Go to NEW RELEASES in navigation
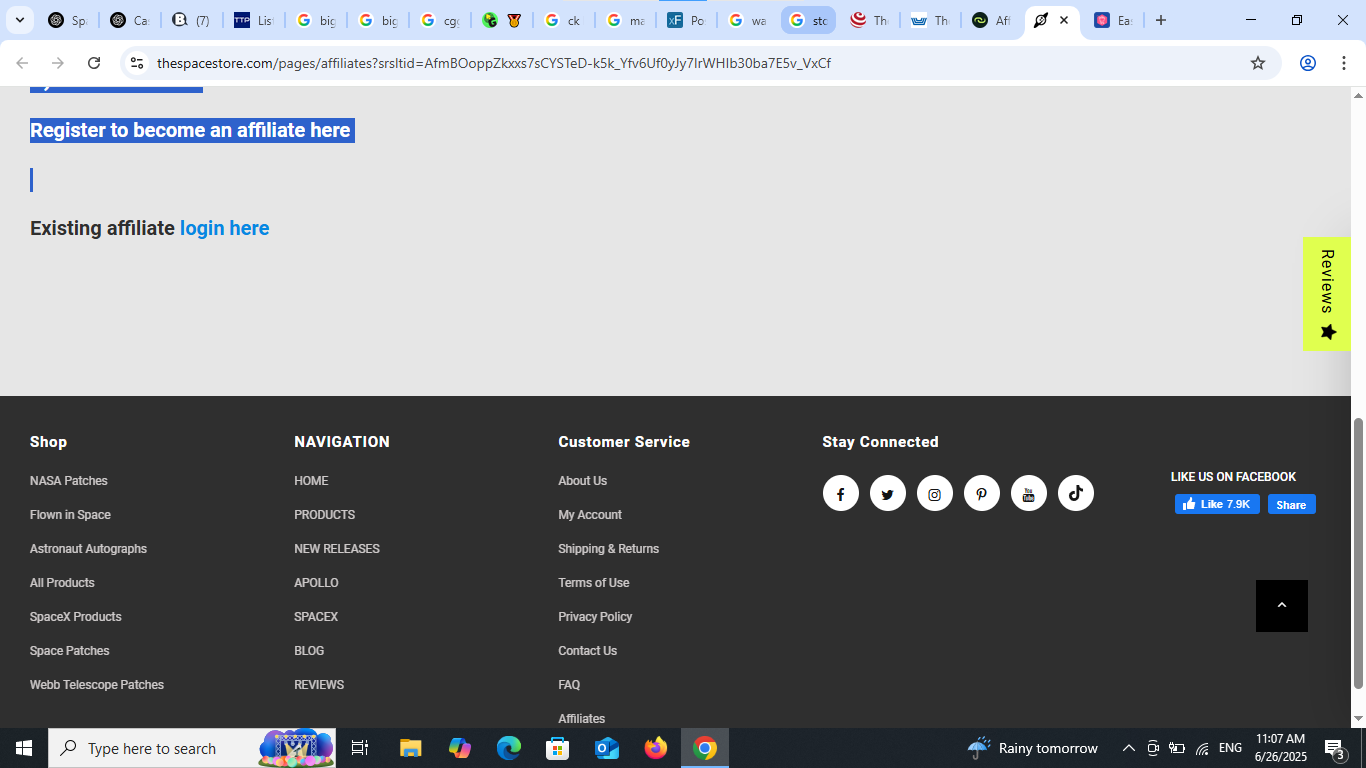The image size is (1366, 768). click(x=337, y=549)
